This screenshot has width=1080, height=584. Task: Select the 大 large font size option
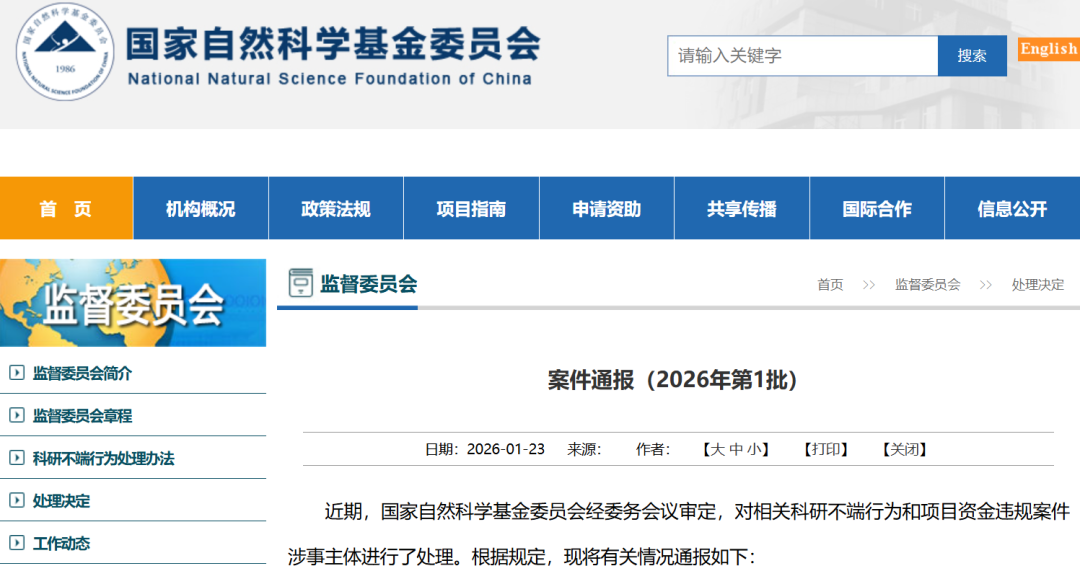[717, 450]
